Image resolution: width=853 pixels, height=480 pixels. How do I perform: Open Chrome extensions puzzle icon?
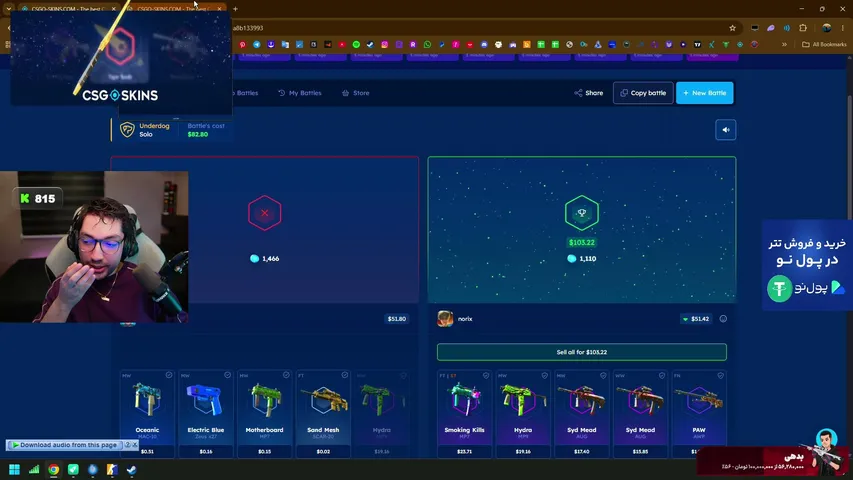tap(803, 28)
